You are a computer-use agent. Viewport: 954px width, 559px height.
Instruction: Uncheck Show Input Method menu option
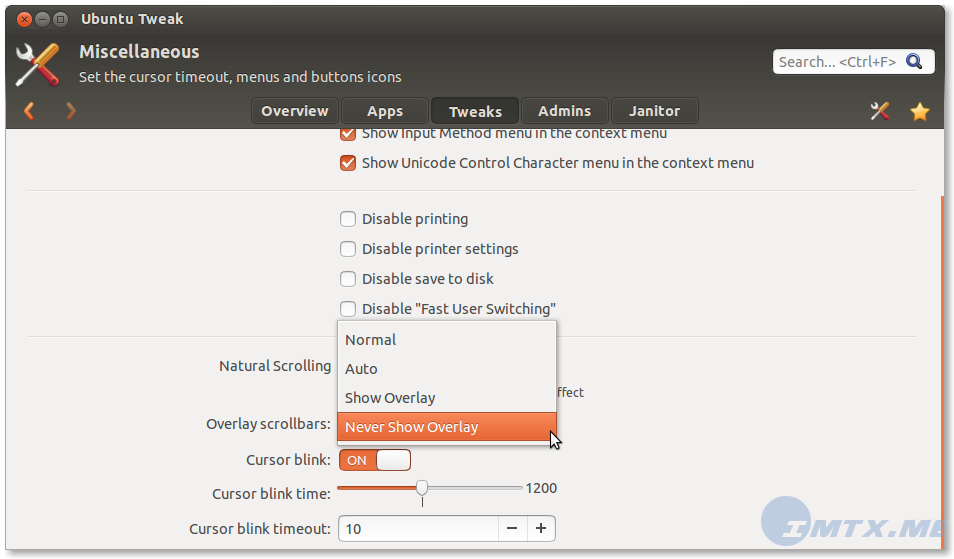(x=347, y=134)
